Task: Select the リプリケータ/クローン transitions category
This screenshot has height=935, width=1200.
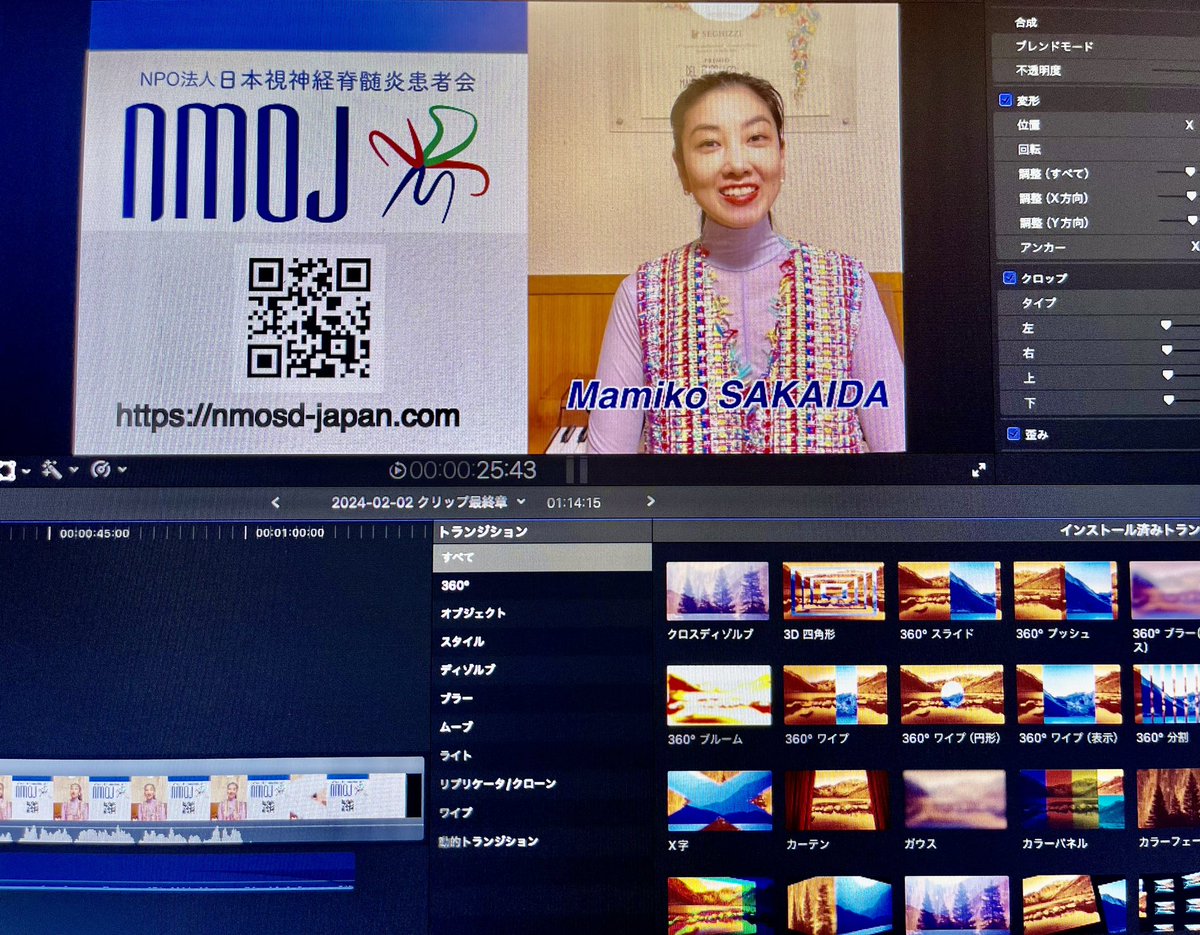Action: click(543, 784)
